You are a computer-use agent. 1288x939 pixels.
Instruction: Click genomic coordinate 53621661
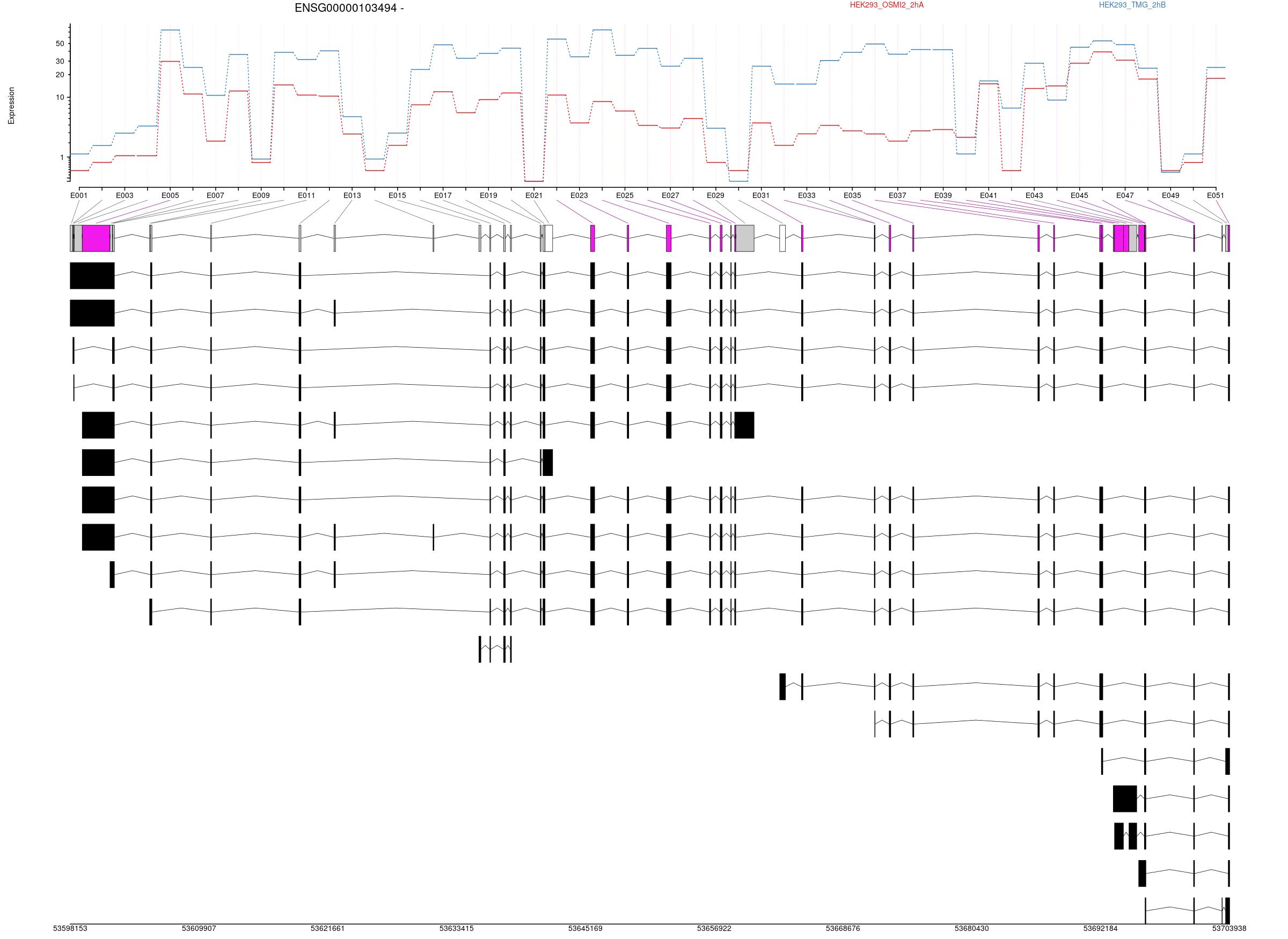328,929
